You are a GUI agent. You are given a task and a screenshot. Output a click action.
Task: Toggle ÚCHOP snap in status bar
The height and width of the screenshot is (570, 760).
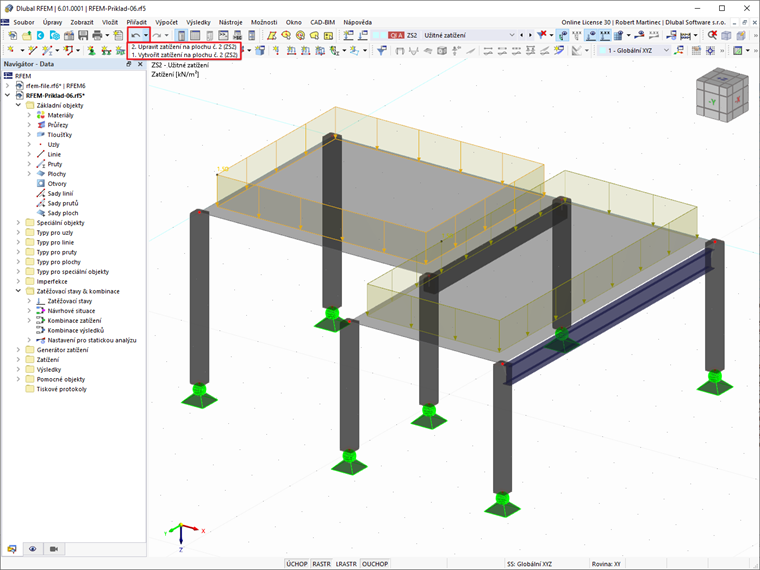pos(297,564)
